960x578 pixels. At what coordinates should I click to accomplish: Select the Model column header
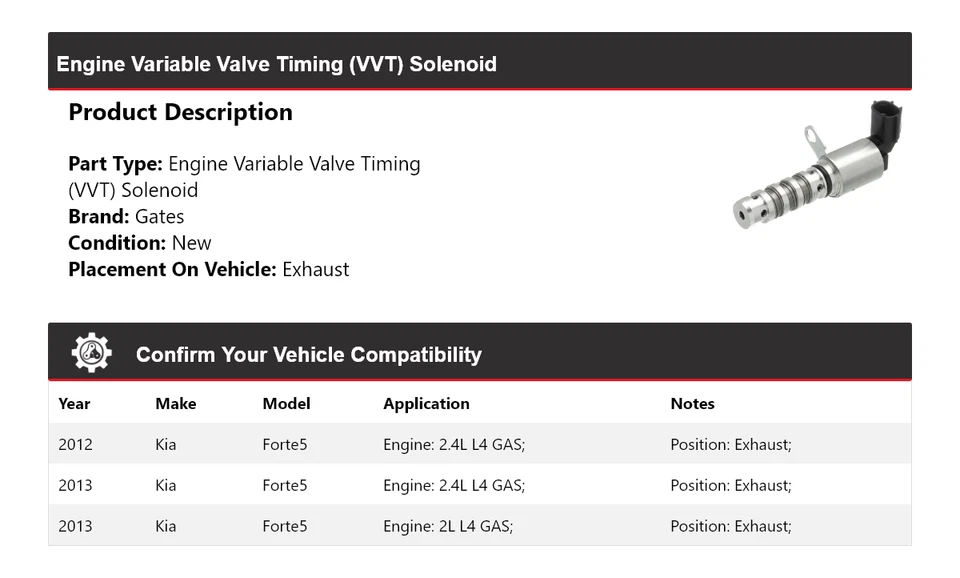click(286, 404)
